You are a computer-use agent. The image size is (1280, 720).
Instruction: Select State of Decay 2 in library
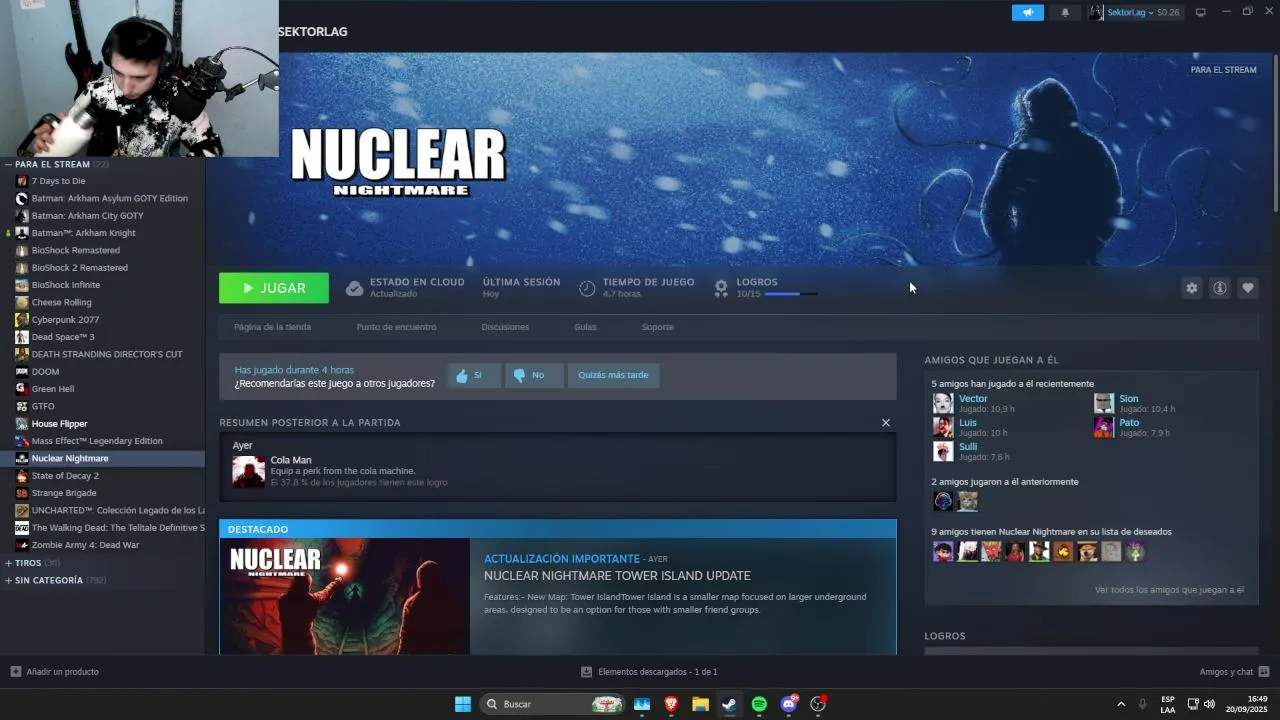pyautogui.click(x=65, y=476)
